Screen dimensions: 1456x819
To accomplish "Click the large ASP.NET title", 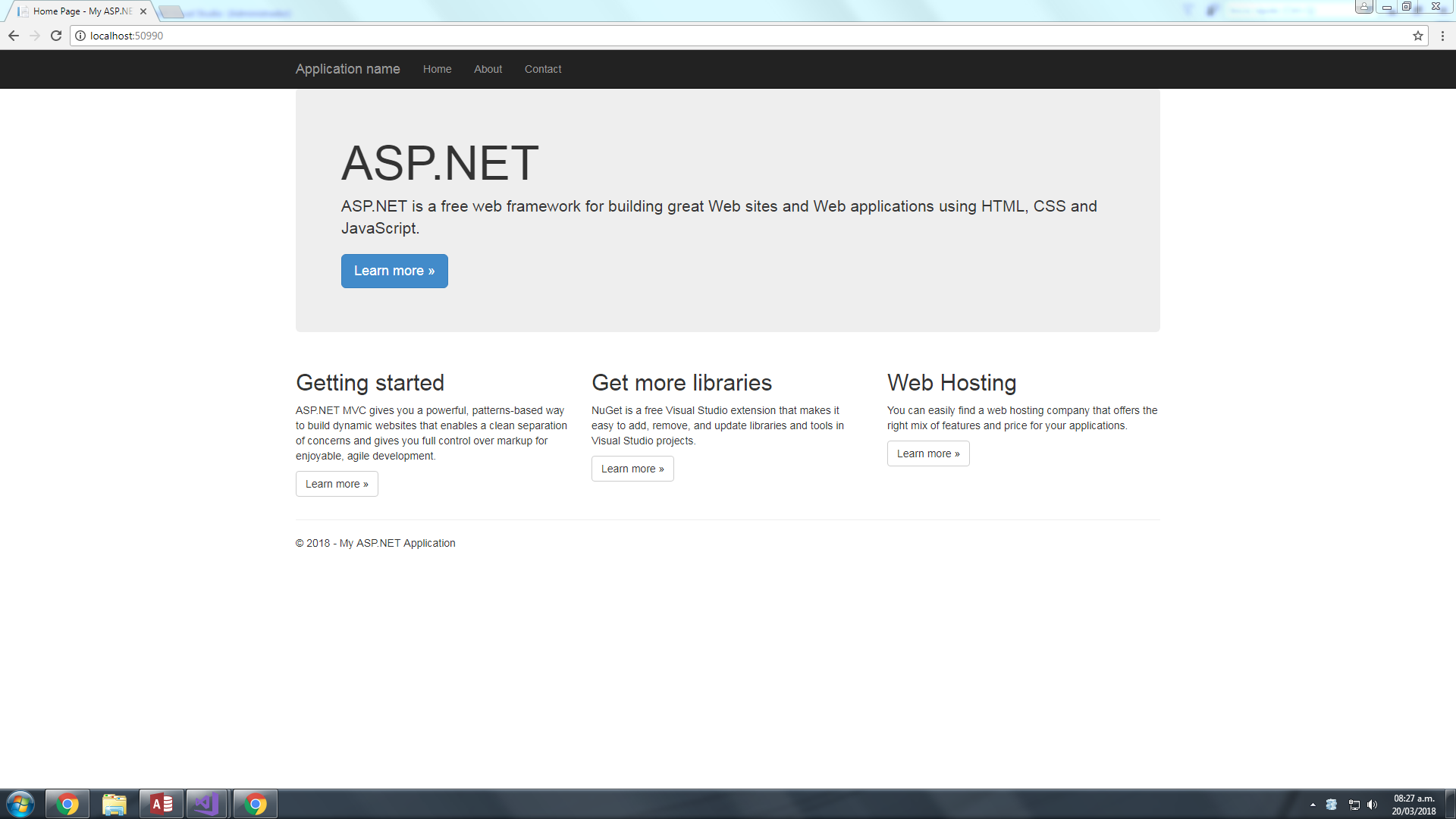I will click(x=440, y=163).
